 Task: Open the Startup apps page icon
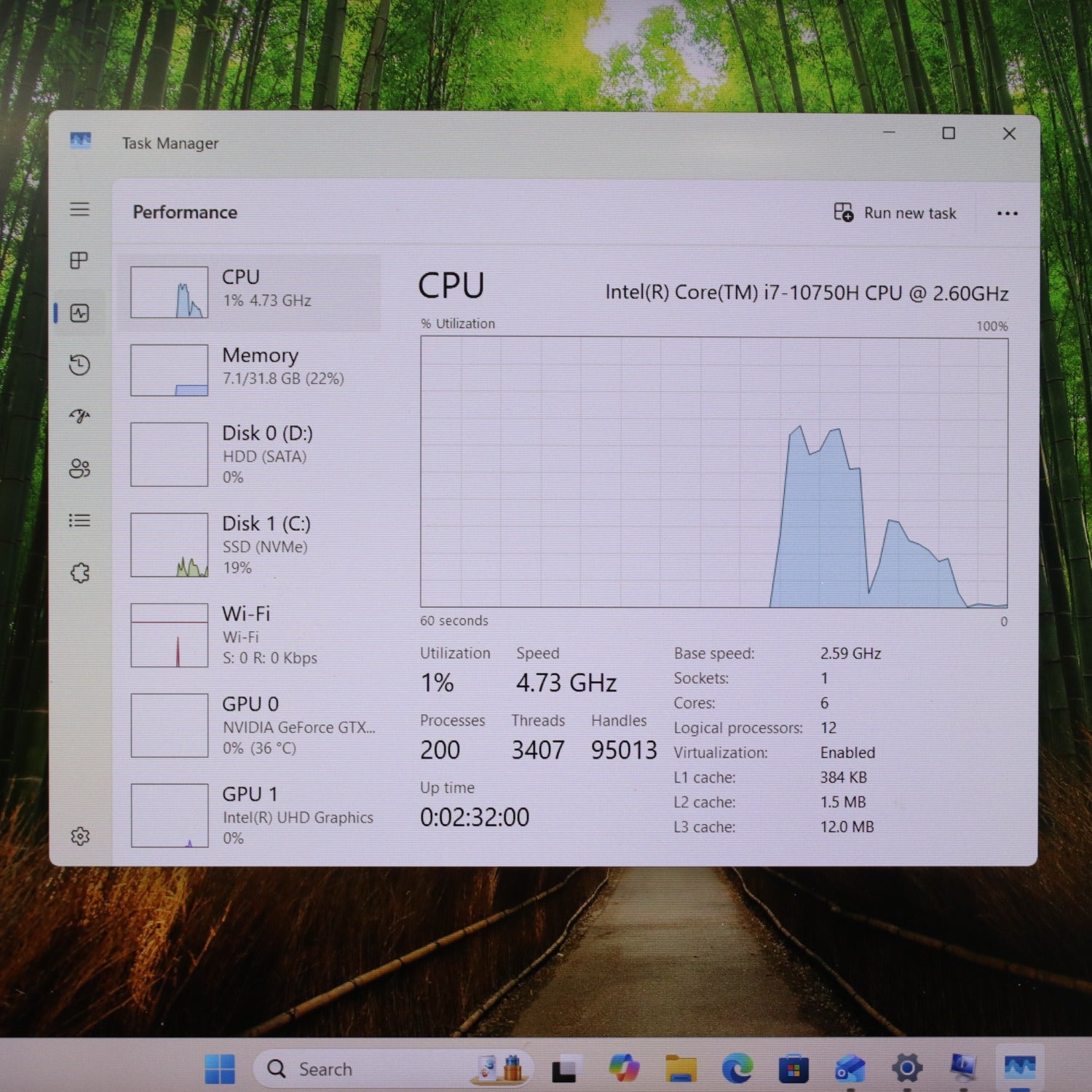tap(79, 416)
